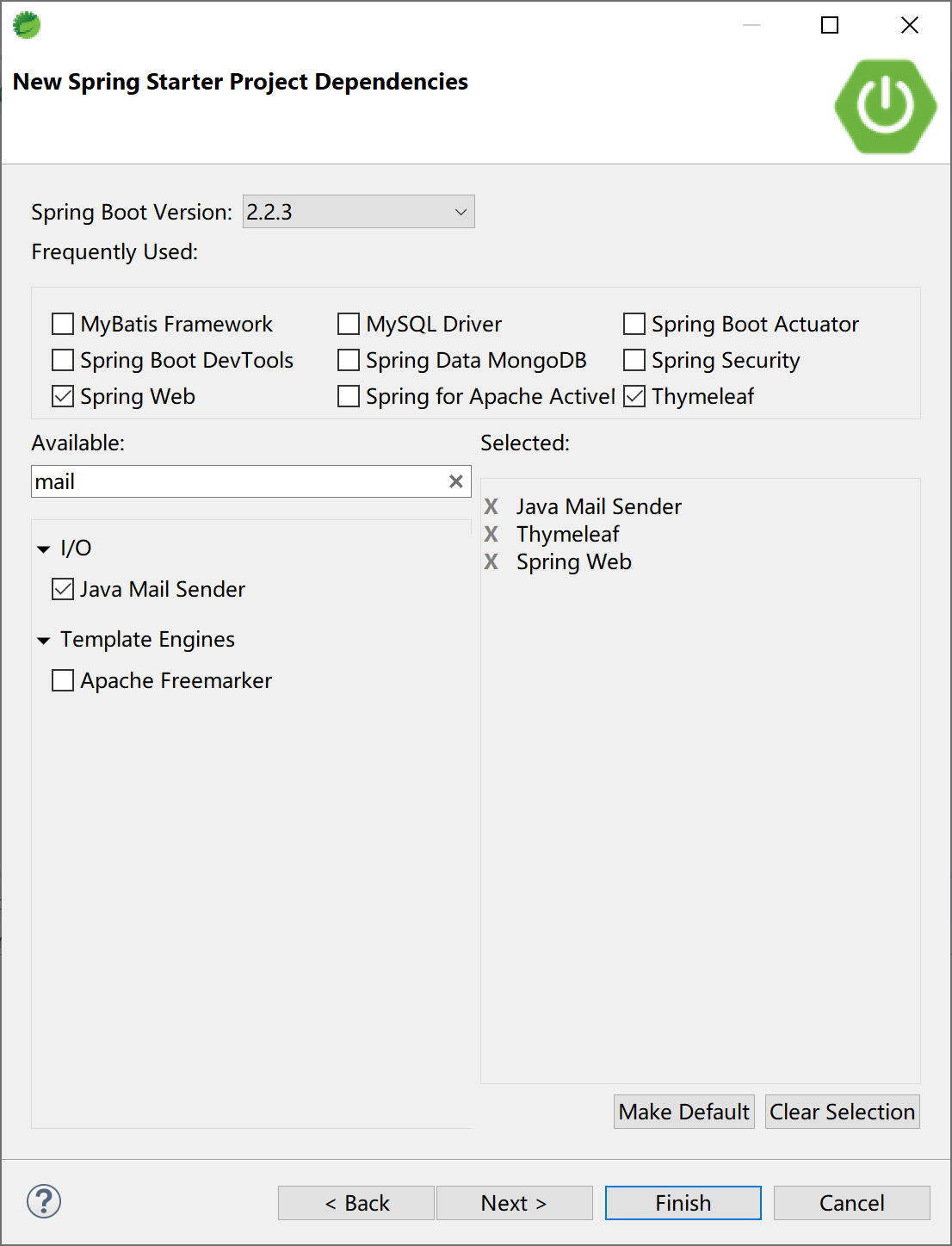The width and height of the screenshot is (952, 1246).
Task: Tick the Apache Freemarker checkbox
Action: coord(63,680)
